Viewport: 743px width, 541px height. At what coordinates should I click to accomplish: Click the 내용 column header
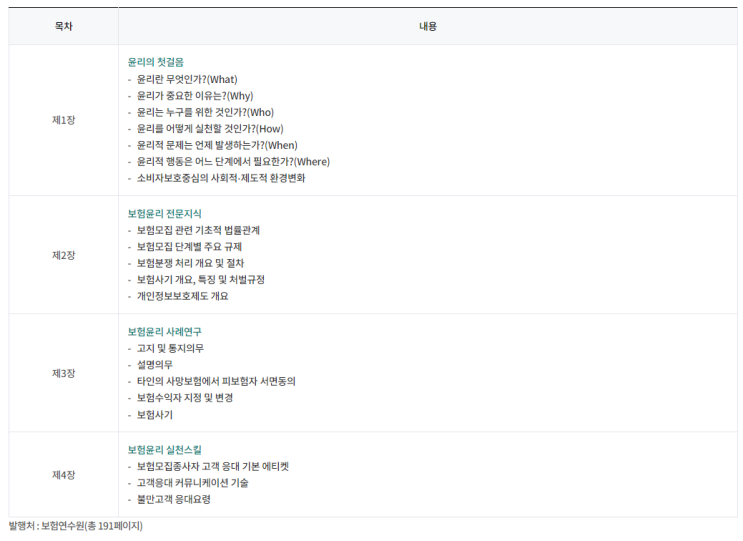pos(428,26)
